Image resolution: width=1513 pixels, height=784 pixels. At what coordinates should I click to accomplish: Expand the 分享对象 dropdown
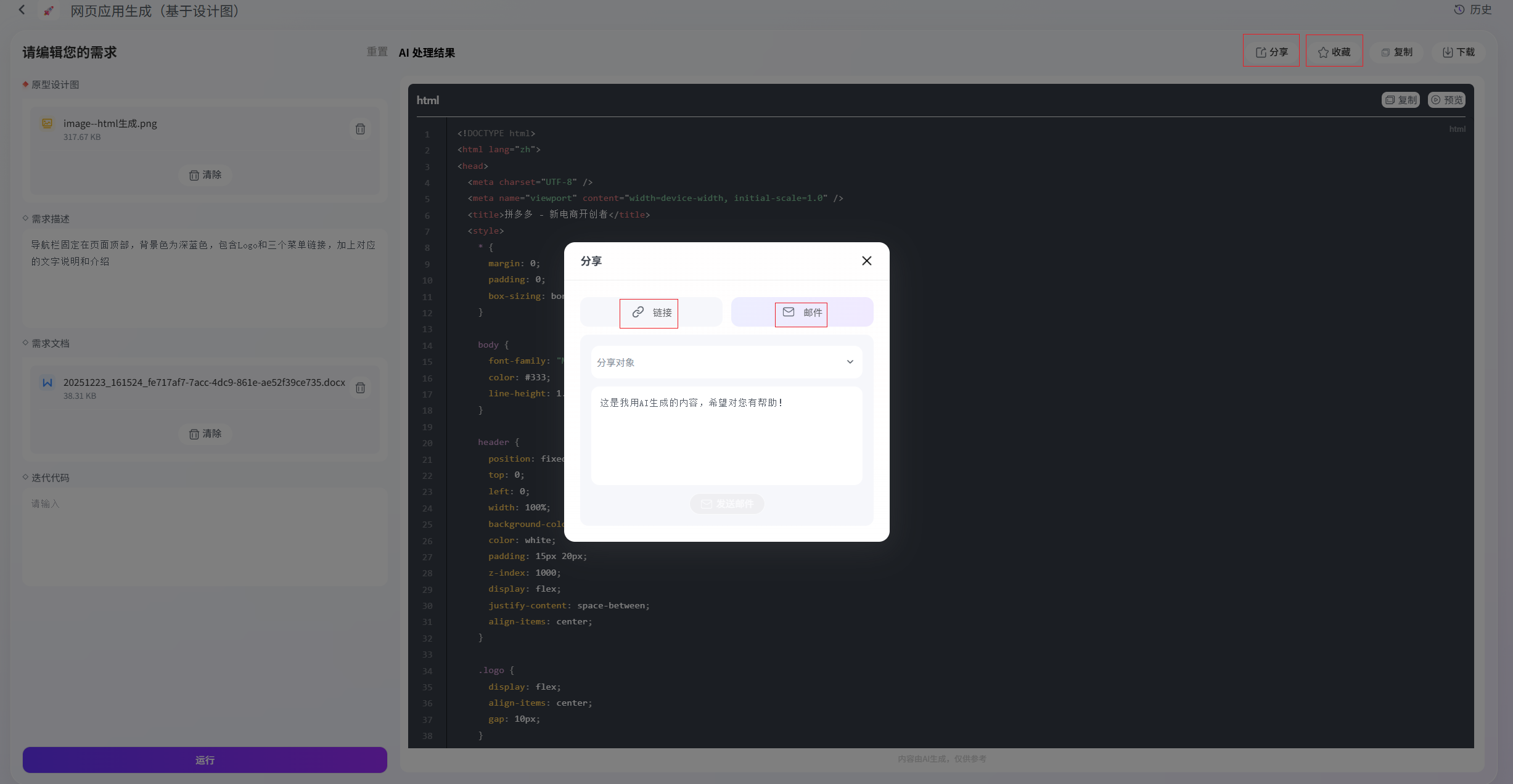(726, 362)
